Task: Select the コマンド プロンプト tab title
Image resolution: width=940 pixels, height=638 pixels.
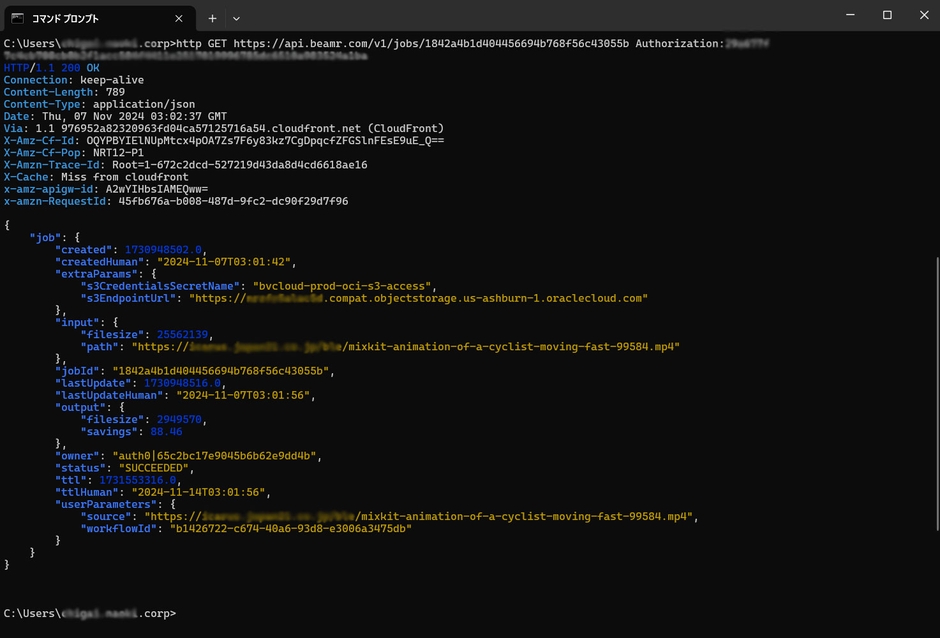Action: [x=67, y=18]
